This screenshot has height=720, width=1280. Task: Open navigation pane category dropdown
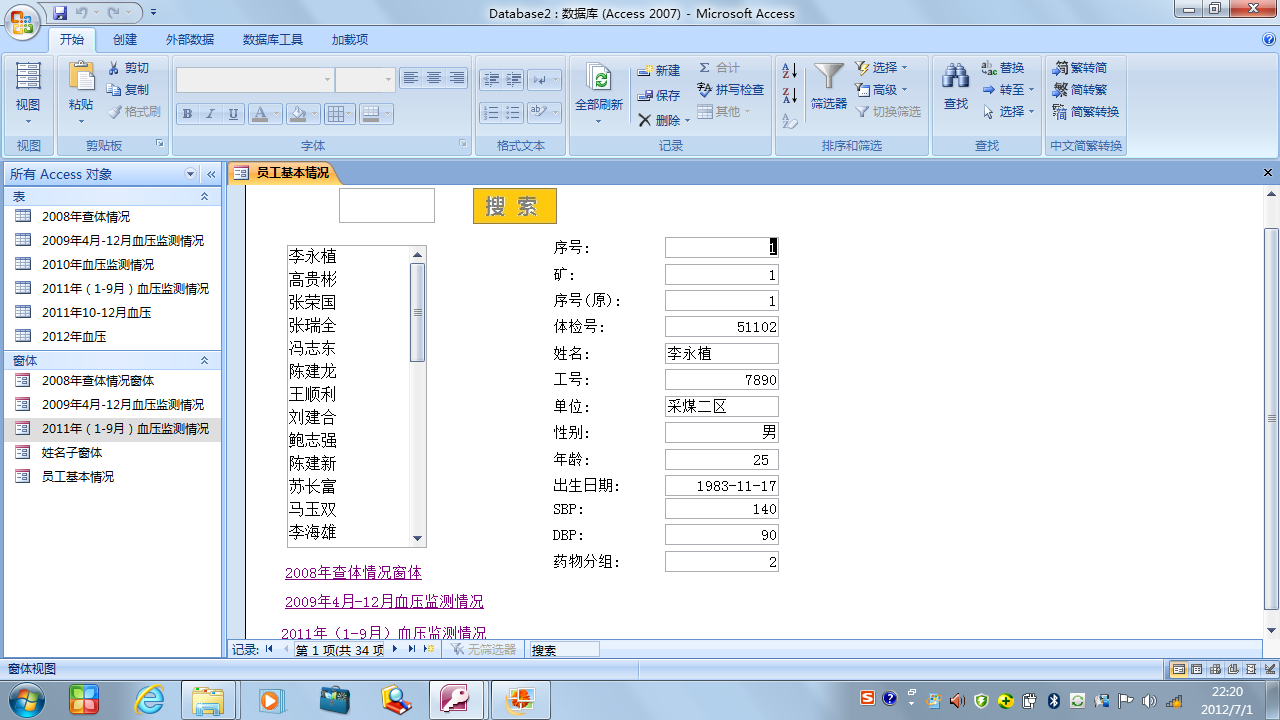tap(191, 174)
